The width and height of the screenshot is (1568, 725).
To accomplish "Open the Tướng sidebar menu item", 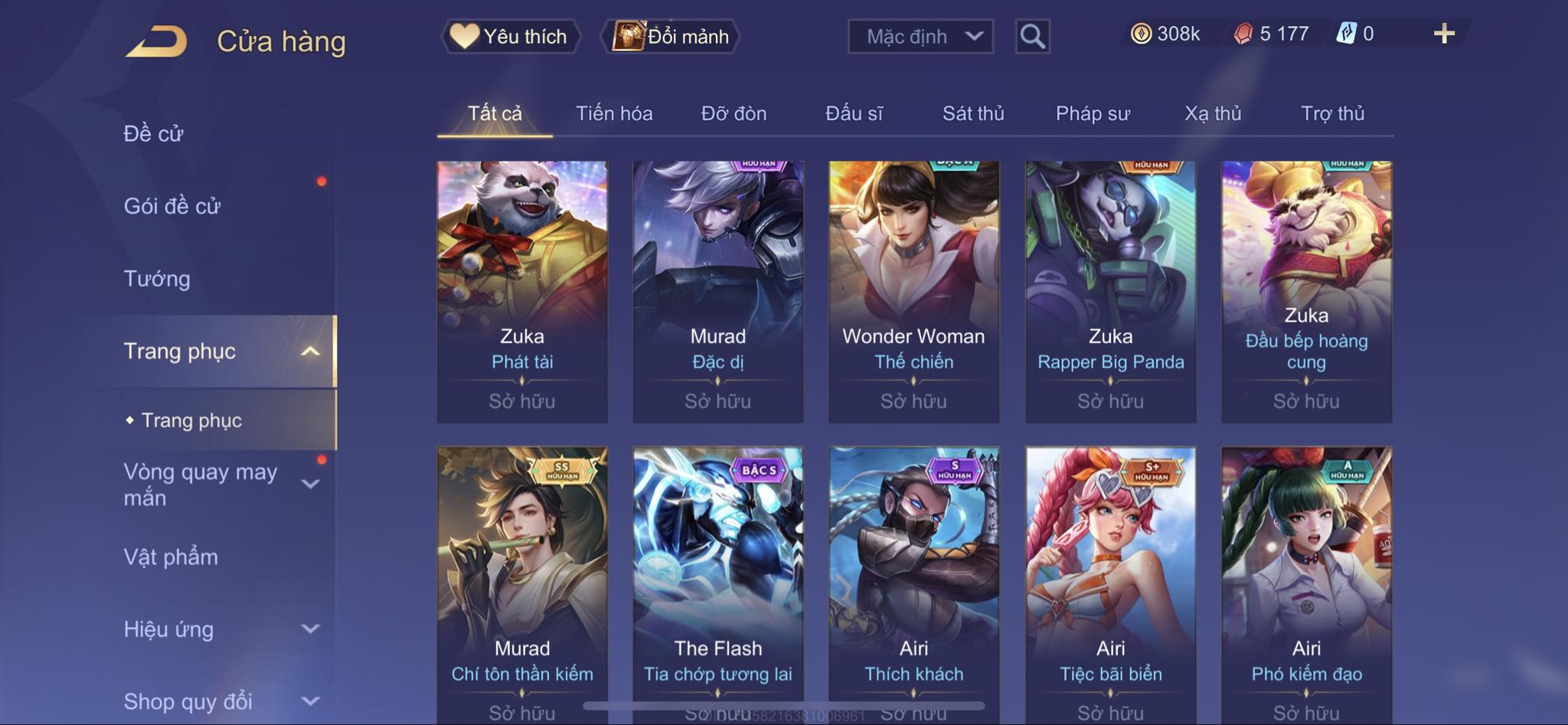I will pos(157,279).
